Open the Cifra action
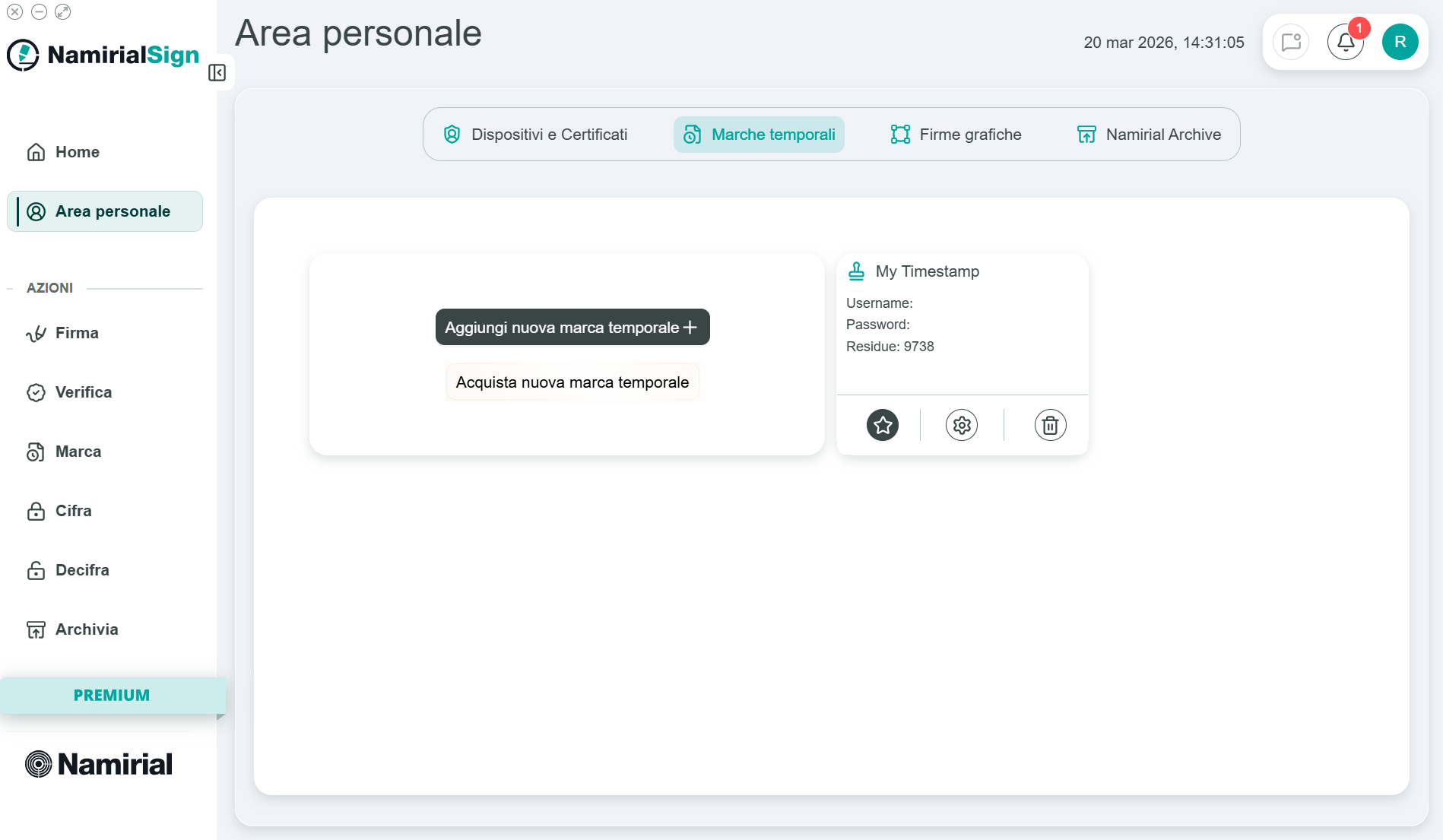The image size is (1443, 840). coord(105,511)
